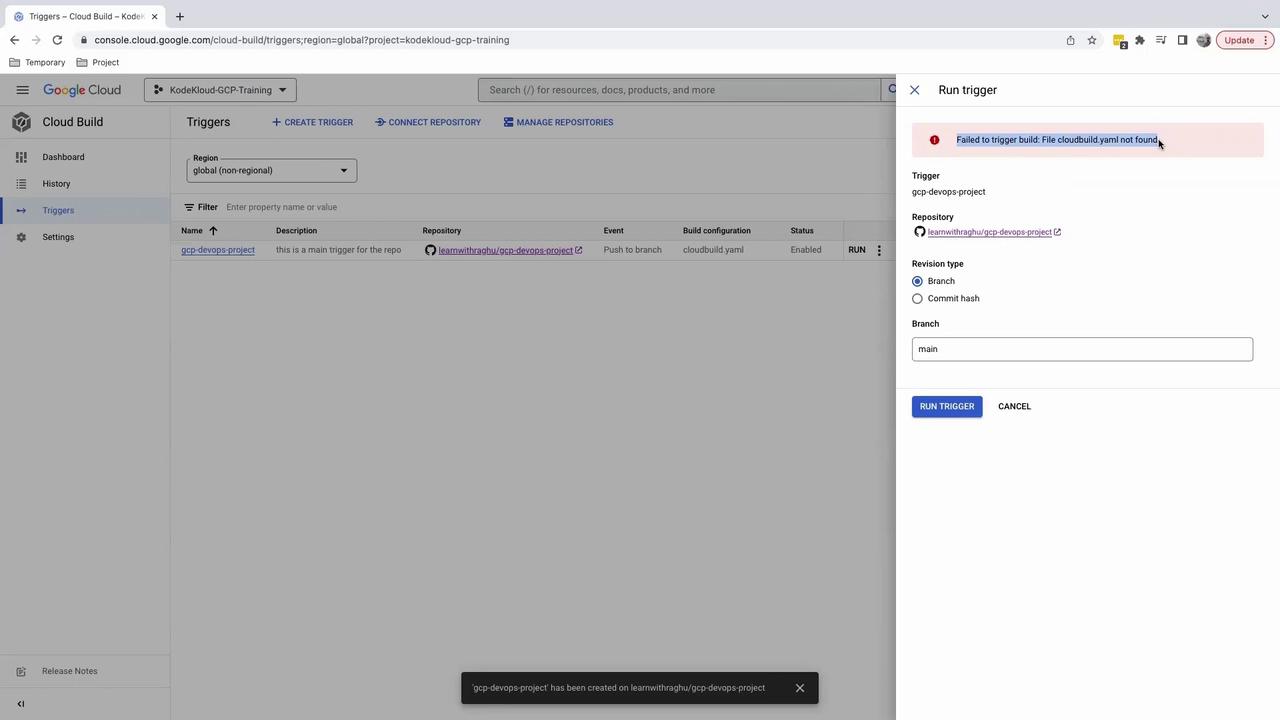Click the browser Update button
The height and width of the screenshot is (720, 1280).
click(x=1245, y=40)
